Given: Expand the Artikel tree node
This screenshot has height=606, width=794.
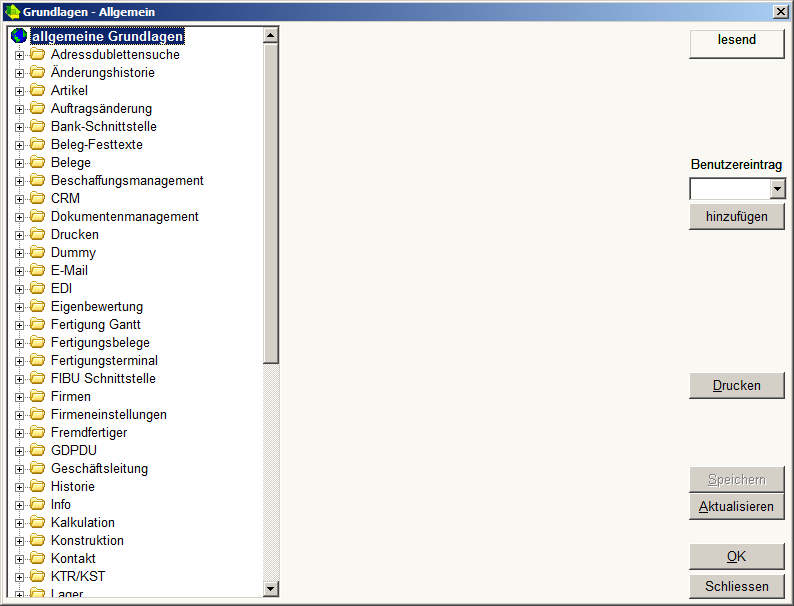Looking at the screenshot, I should coord(19,91).
